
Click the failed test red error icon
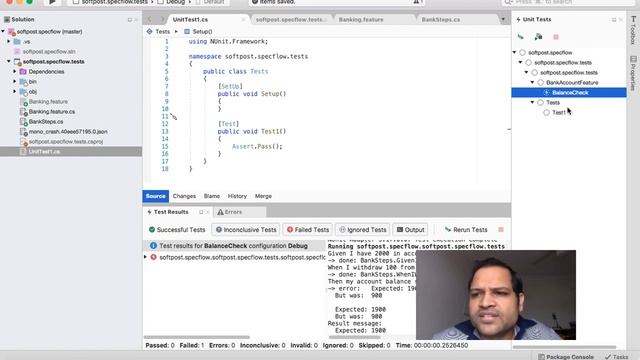point(153,257)
